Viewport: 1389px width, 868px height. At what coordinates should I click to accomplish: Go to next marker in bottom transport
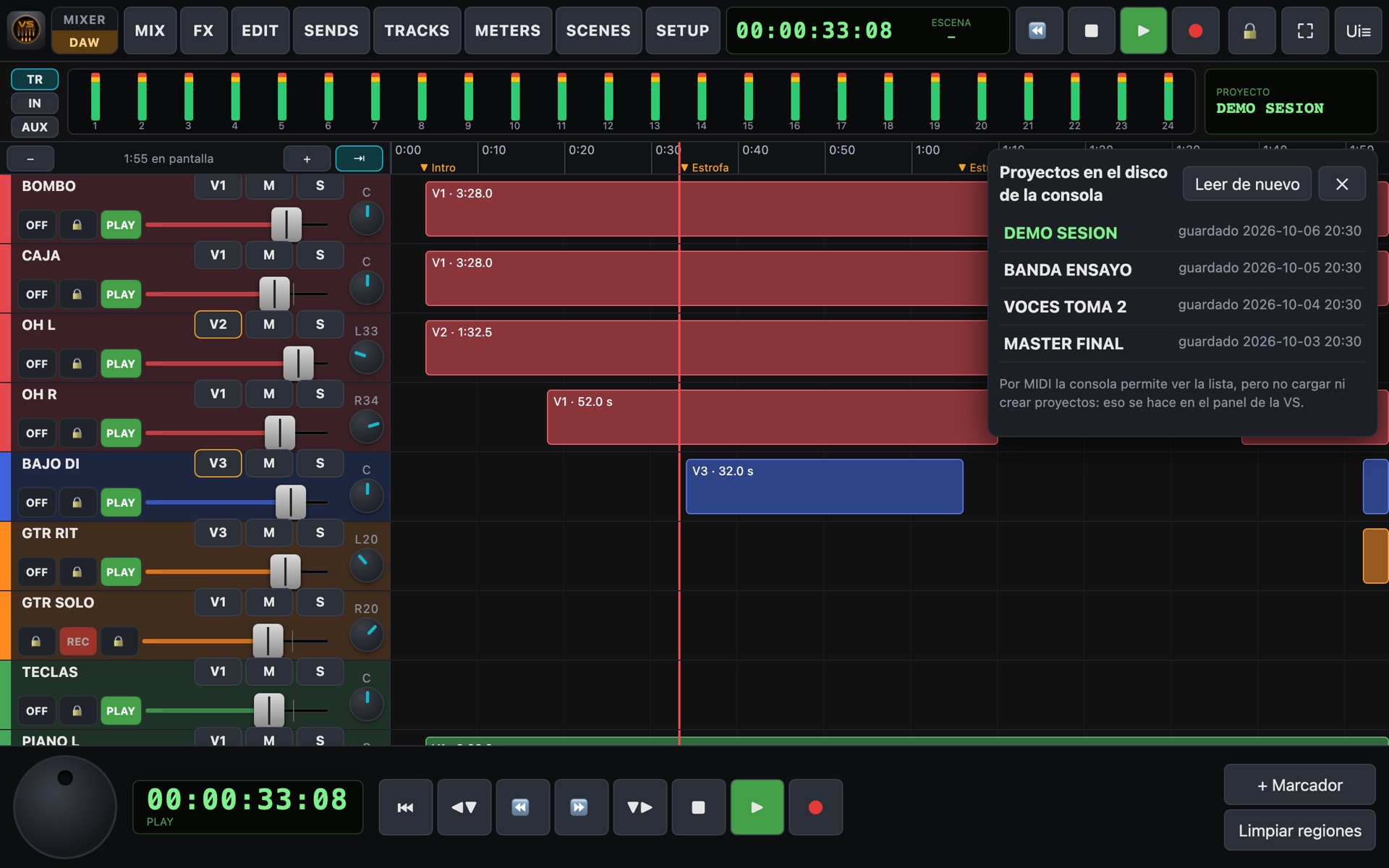pyautogui.click(x=640, y=807)
